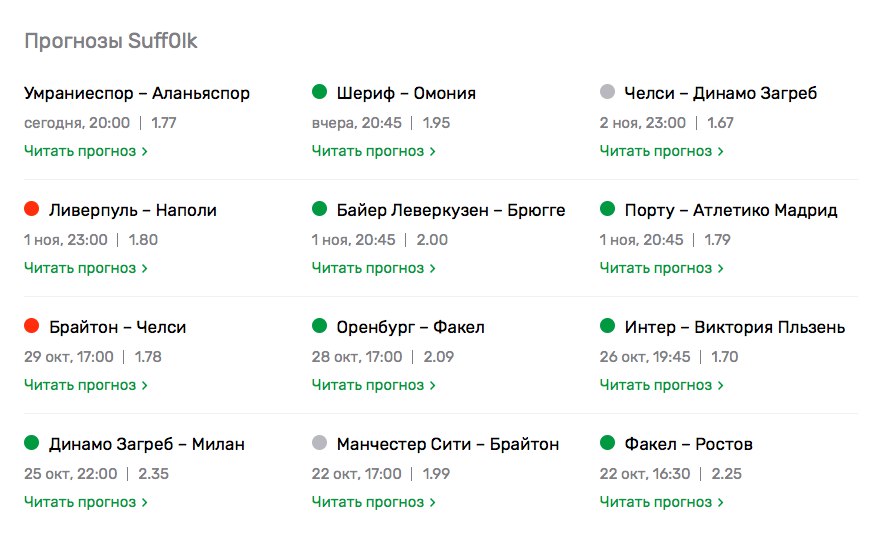
Task: Open the Оренбург – Факел match title
Action: [x=411, y=327]
